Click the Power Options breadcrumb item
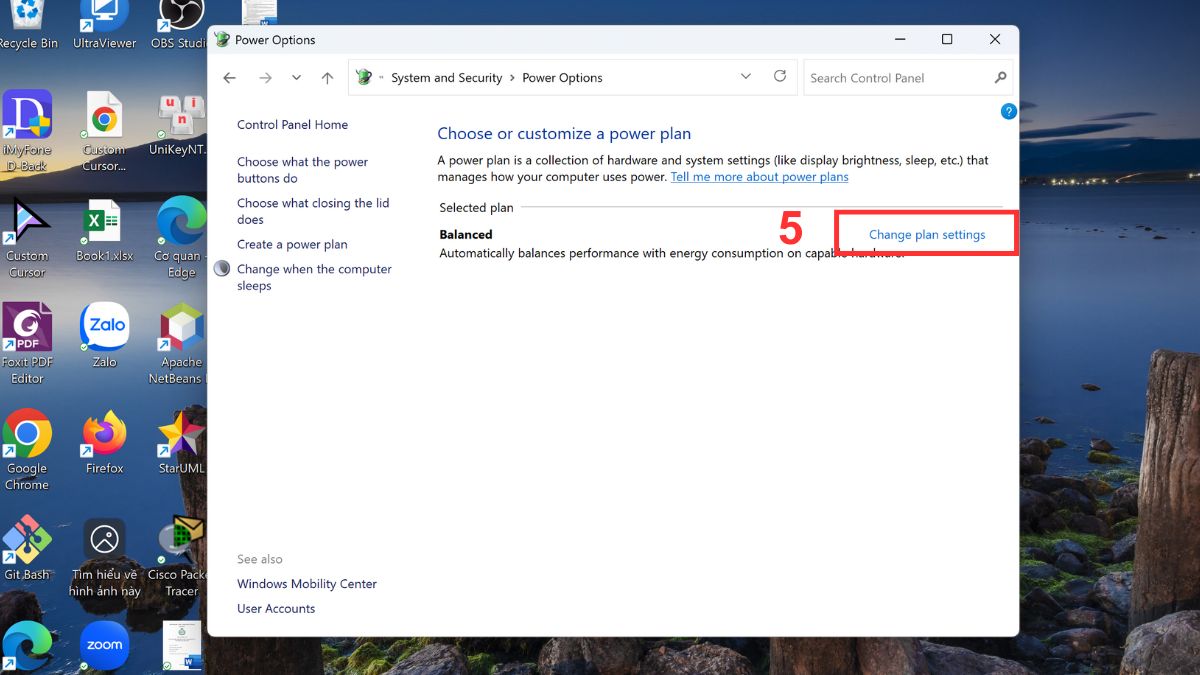The image size is (1200, 675). click(x=562, y=78)
